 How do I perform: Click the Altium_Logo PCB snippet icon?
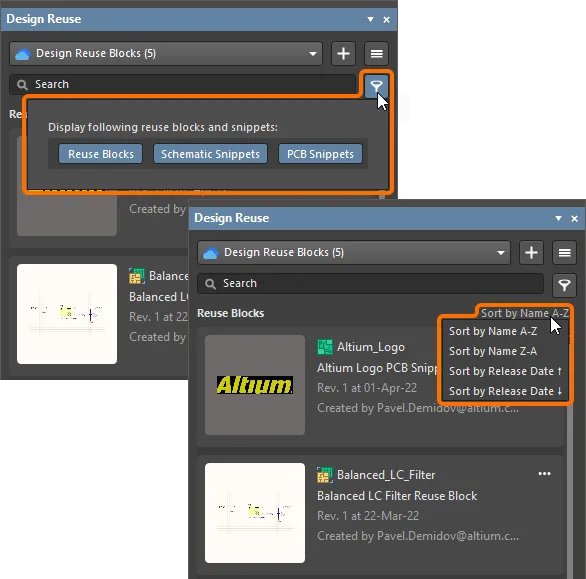tap(324, 347)
